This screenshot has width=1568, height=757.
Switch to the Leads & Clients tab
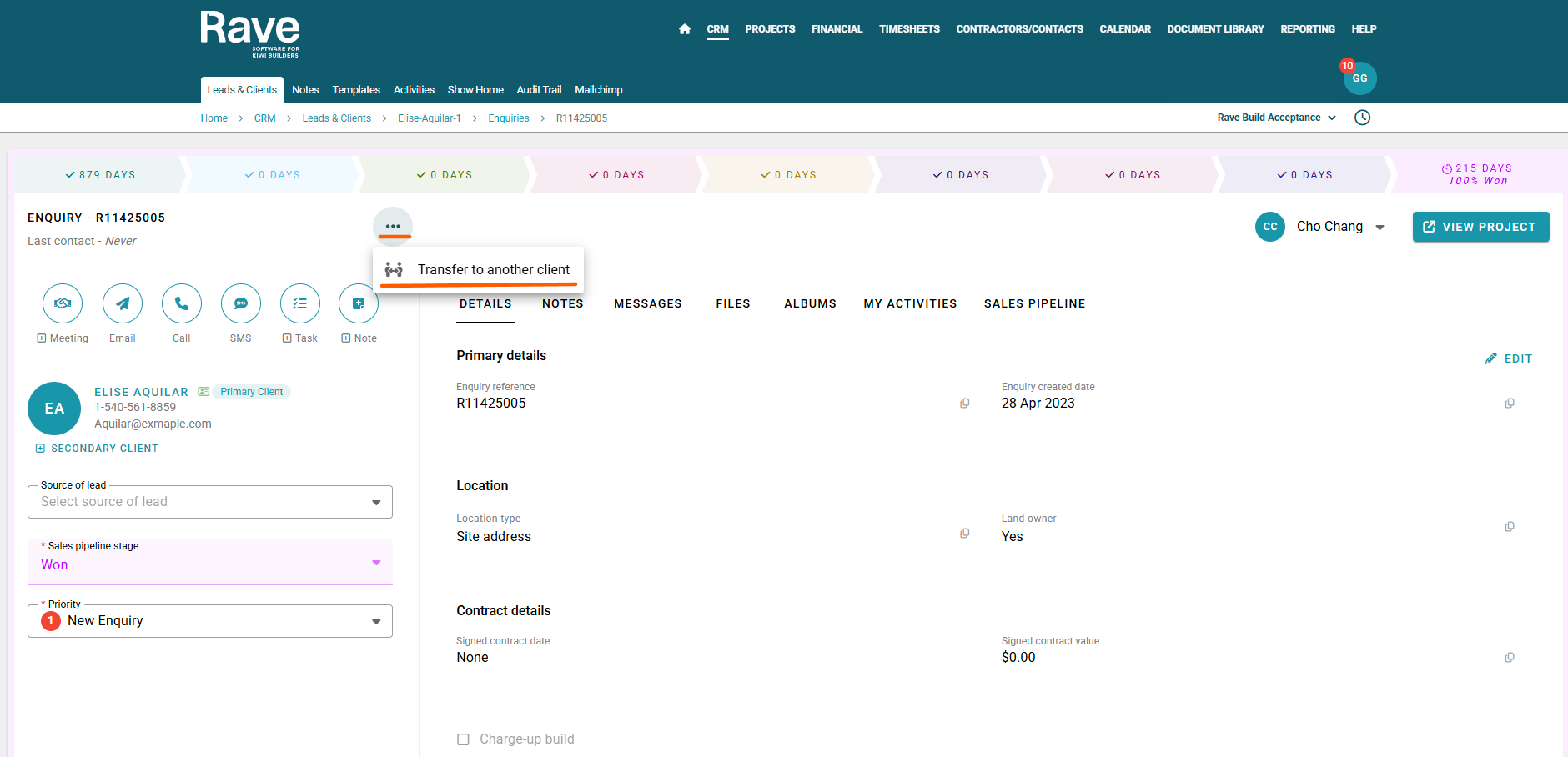click(x=242, y=90)
